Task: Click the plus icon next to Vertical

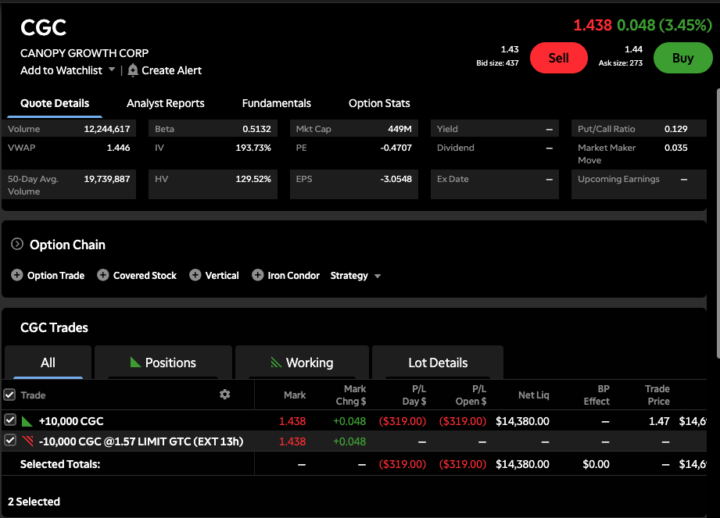Action: (x=195, y=275)
